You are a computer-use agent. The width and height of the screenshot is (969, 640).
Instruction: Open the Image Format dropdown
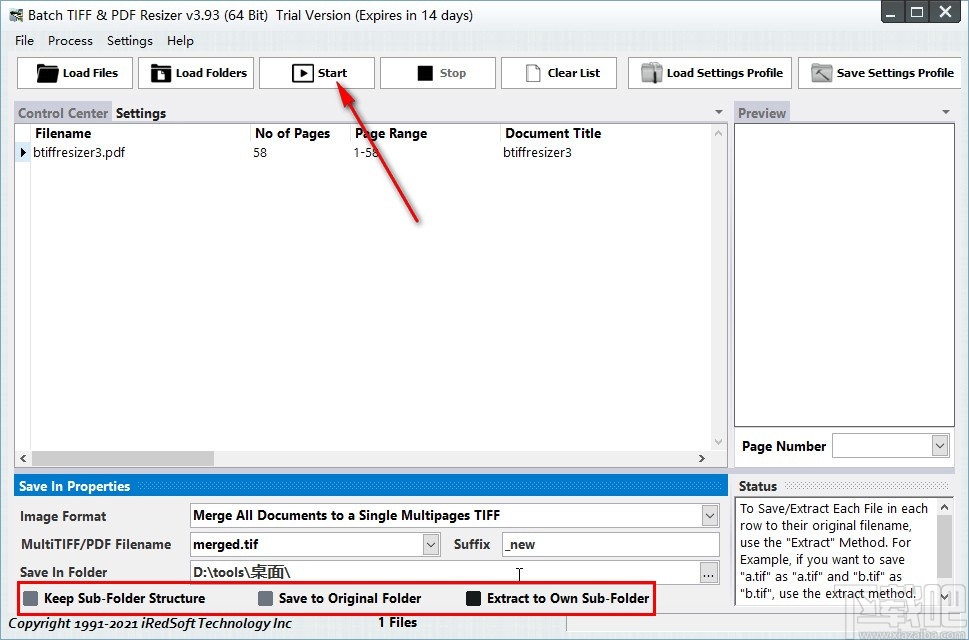click(709, 515)
